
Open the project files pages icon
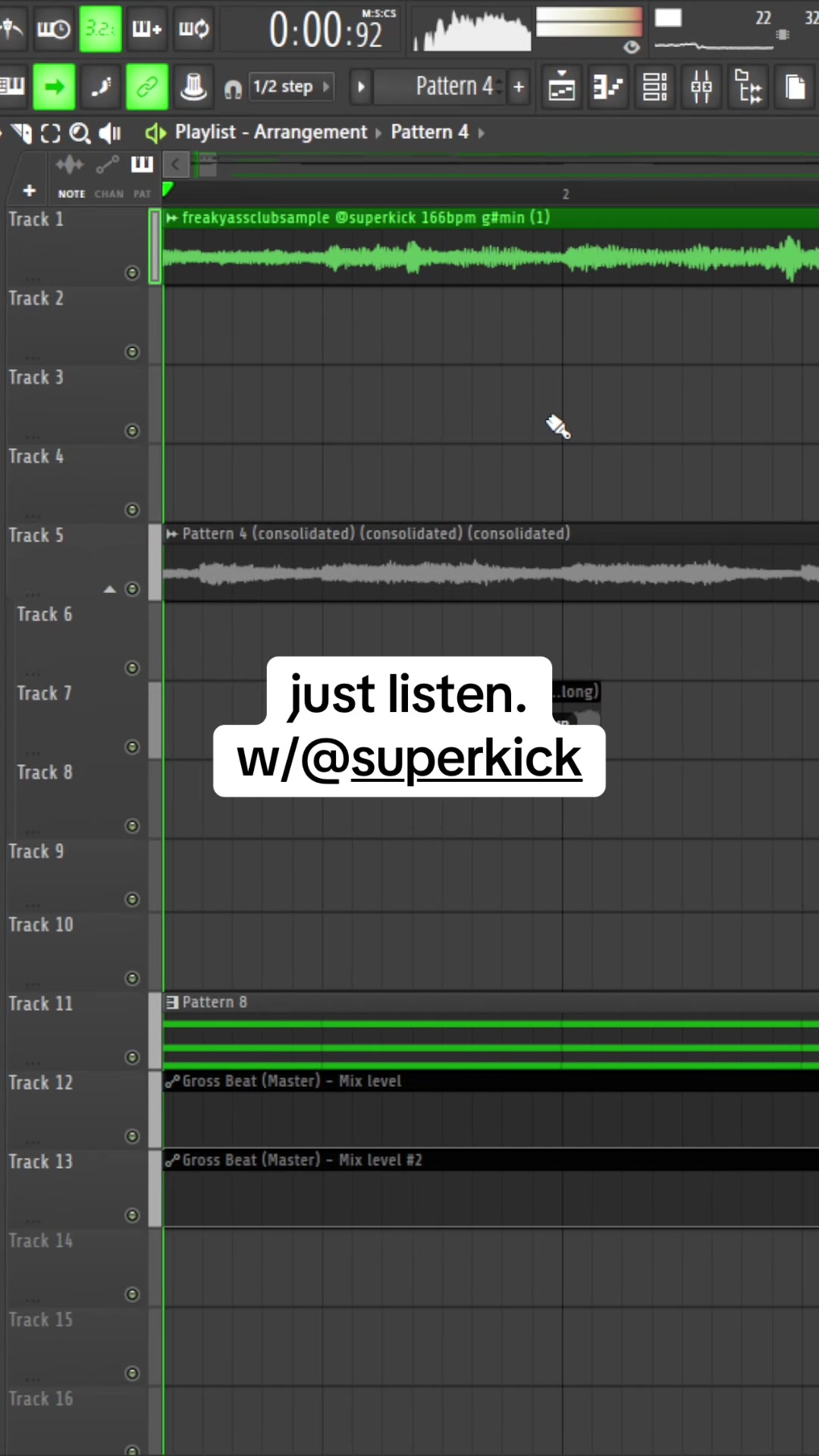[795, 86]
